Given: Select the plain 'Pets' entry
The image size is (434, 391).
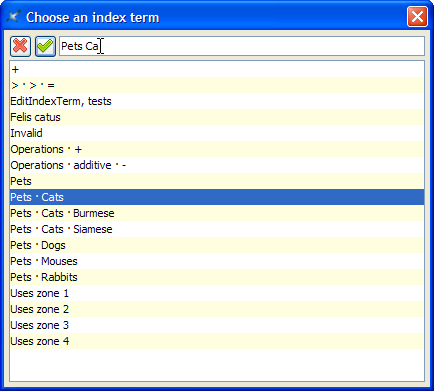Looking at the screenshot, I should (x=217, y=181).
